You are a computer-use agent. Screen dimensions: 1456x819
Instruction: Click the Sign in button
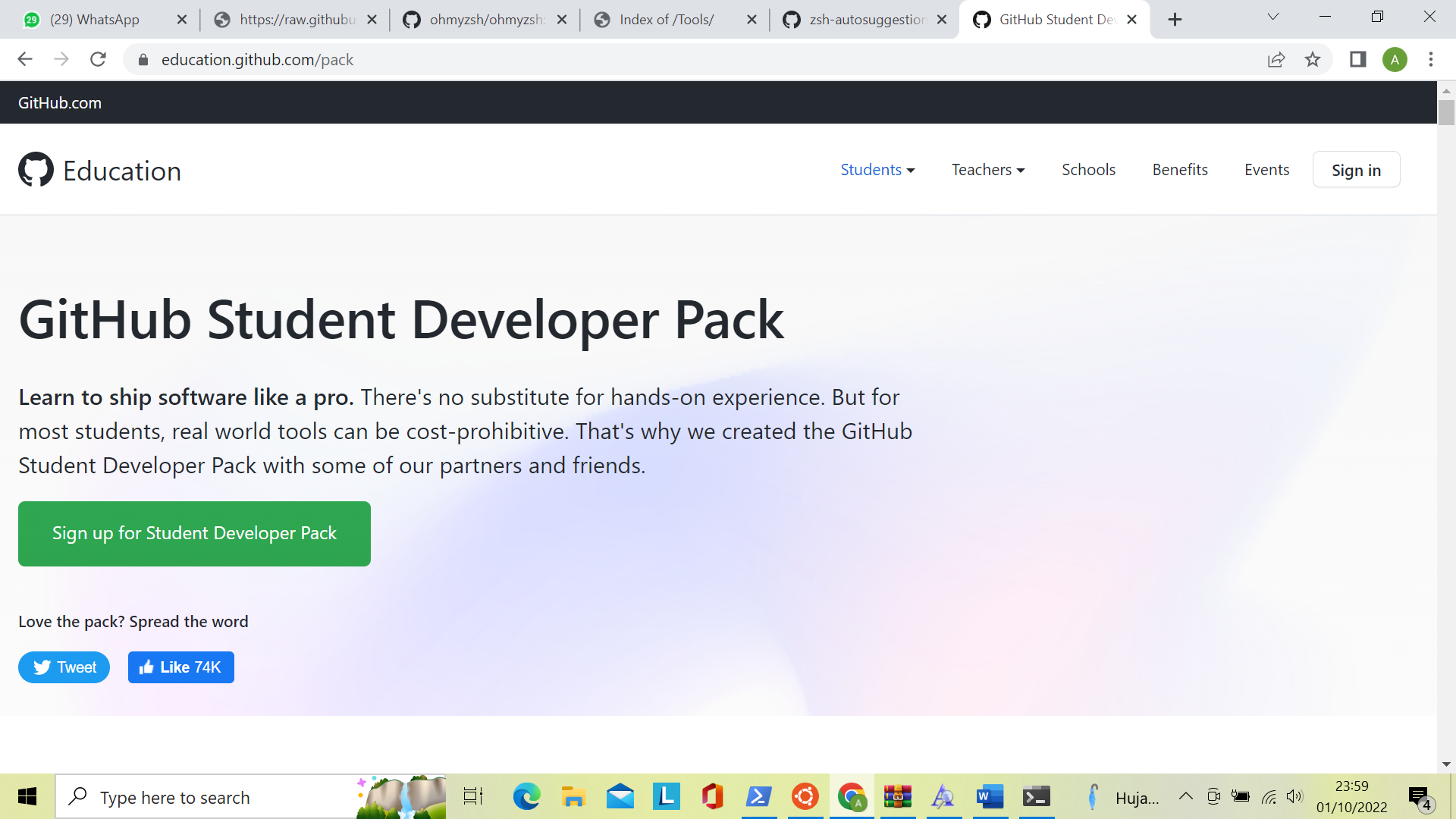pyautogui.click(x=1357, y=169)
